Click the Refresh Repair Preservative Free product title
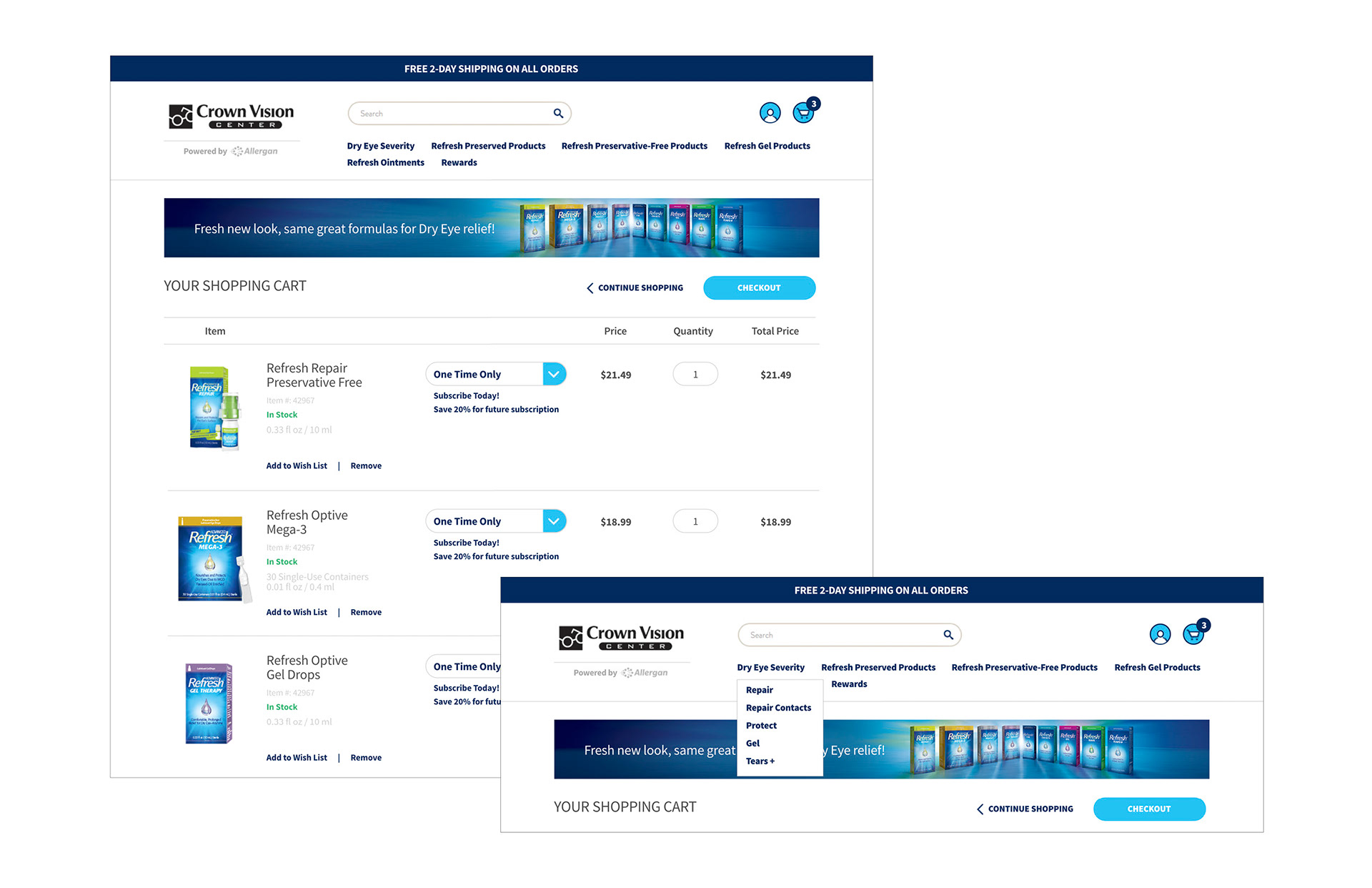1372x888 pixels. tap(314, 375)
